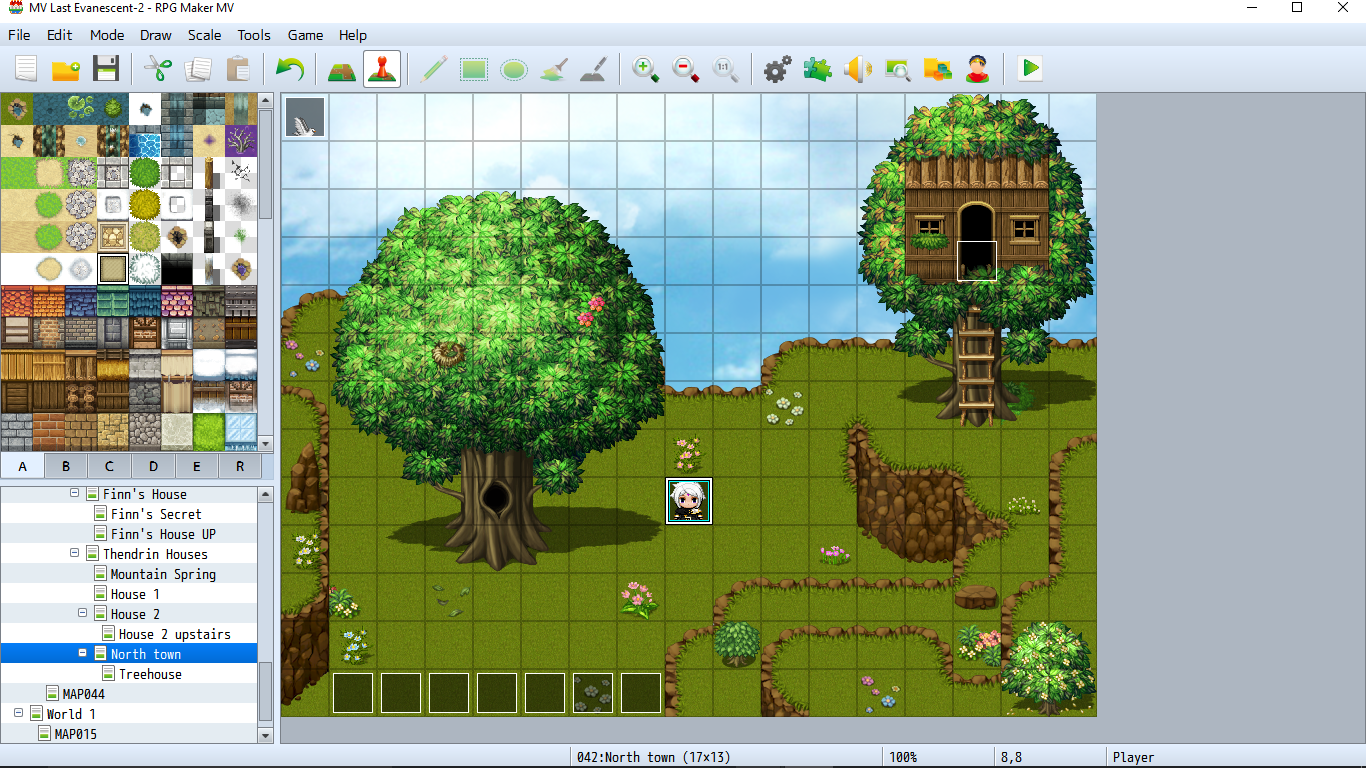1366x768 pixels.
Task: Select the Mountain Spring map
Action: coord(163,574)
